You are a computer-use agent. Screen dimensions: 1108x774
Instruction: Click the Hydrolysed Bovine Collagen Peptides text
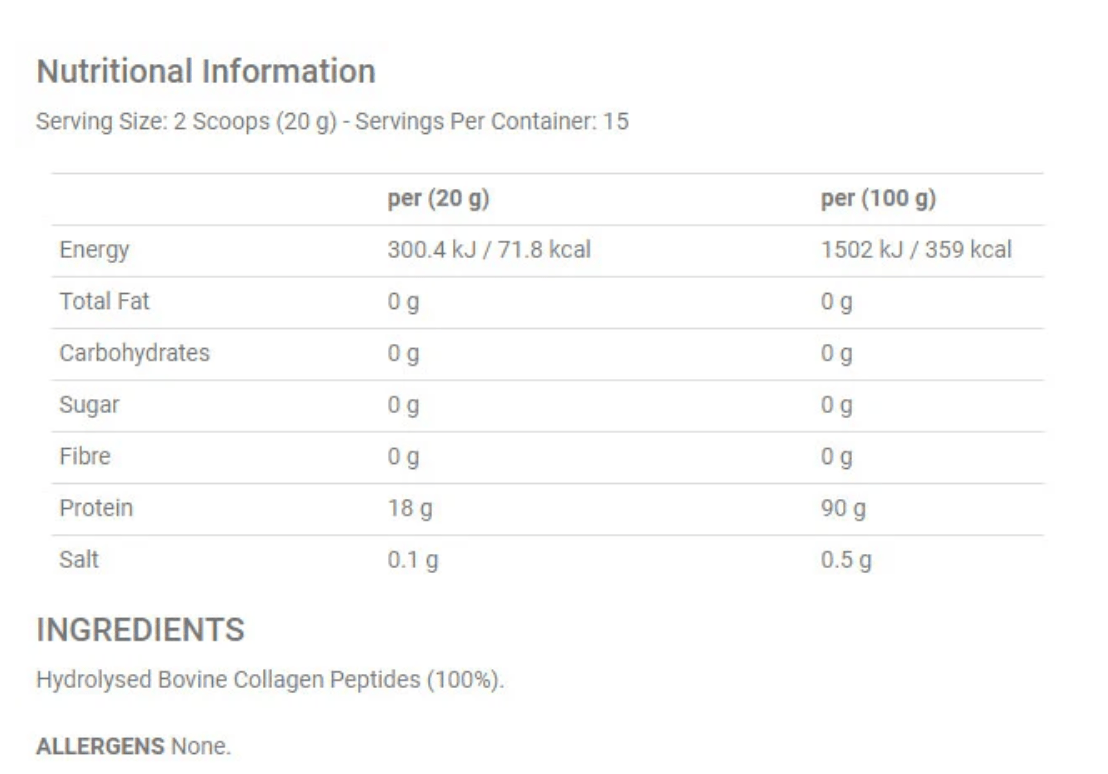[x=270, y=681]
